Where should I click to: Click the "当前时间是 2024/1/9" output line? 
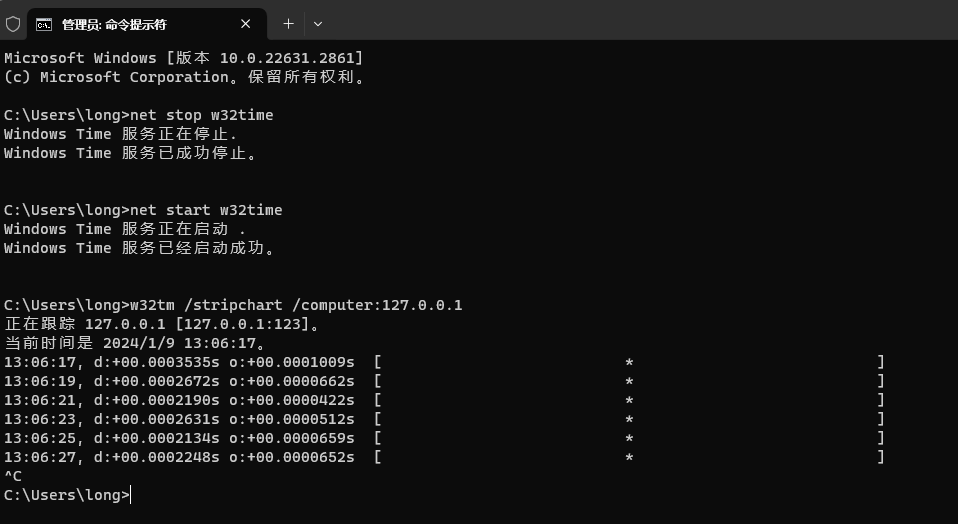click(135, 343)
